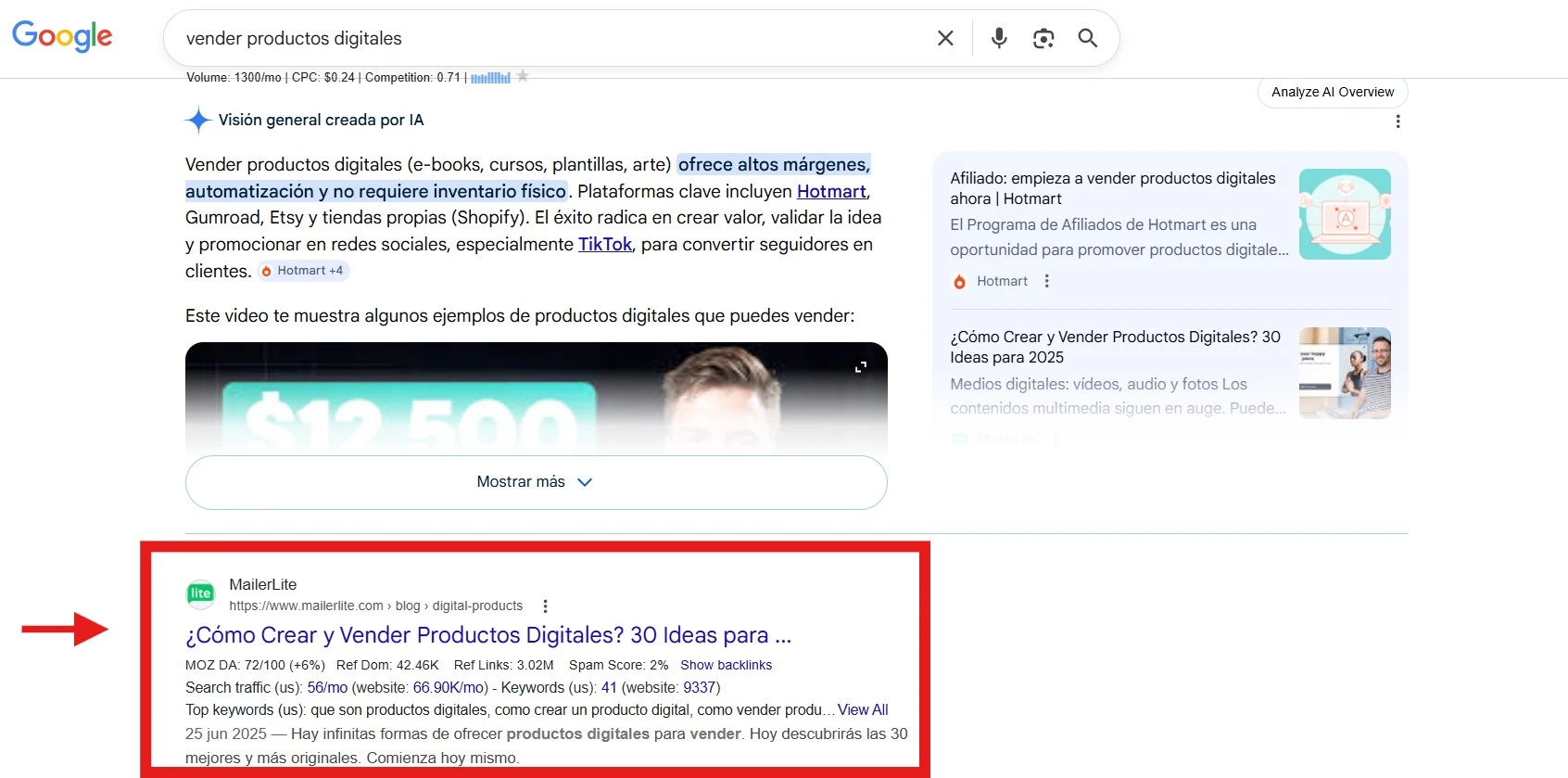
Task: Click the Hotmart source name label
Action: pyautogui.click(x=1002, y=281)
